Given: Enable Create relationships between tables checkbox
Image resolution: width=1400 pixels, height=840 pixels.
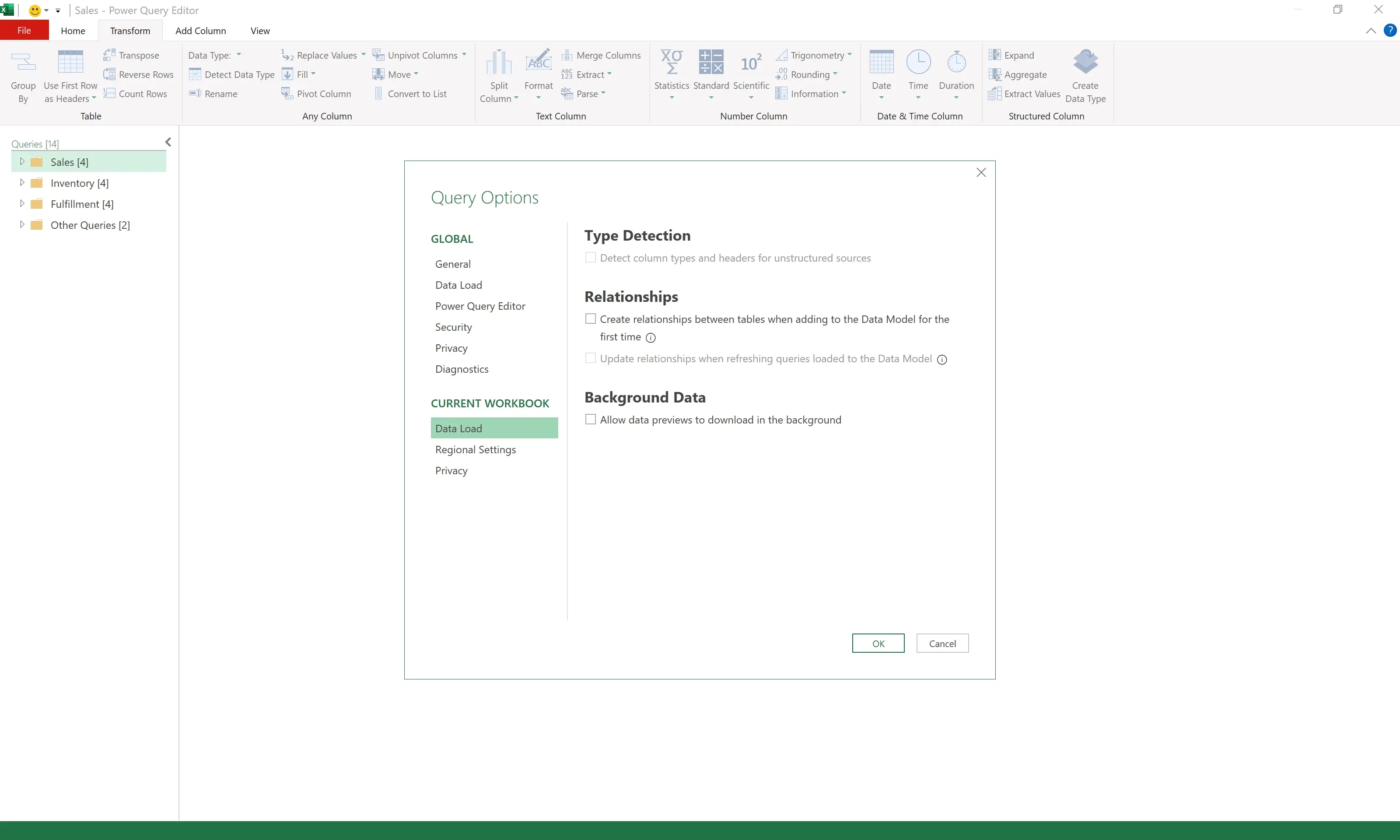Looking at the screenshot, I should pyautogui.click(x=590, y=318).
